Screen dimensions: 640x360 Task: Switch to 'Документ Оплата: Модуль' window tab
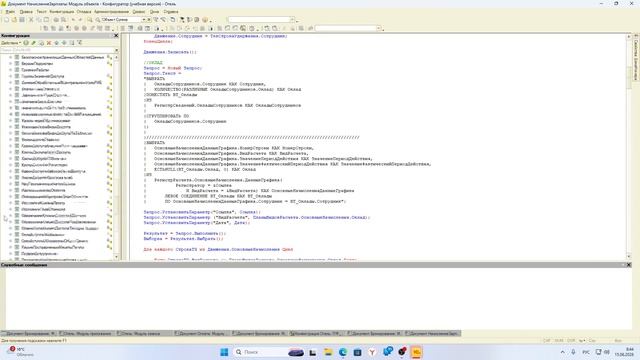(x=201, y=333)
